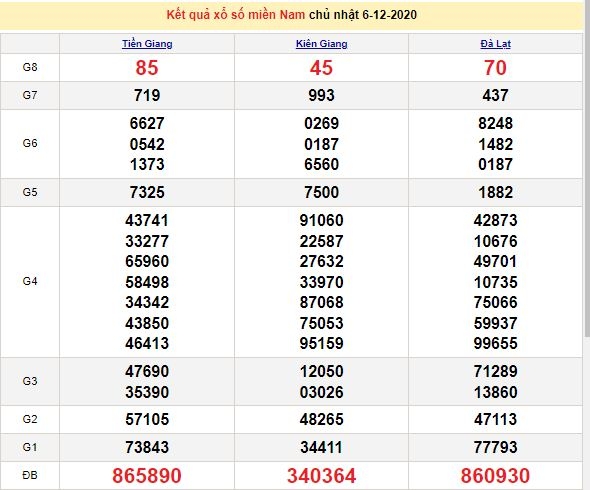Screen dimensions: 590x490
Task: Click the G4 row label
Action: [30, 281]
